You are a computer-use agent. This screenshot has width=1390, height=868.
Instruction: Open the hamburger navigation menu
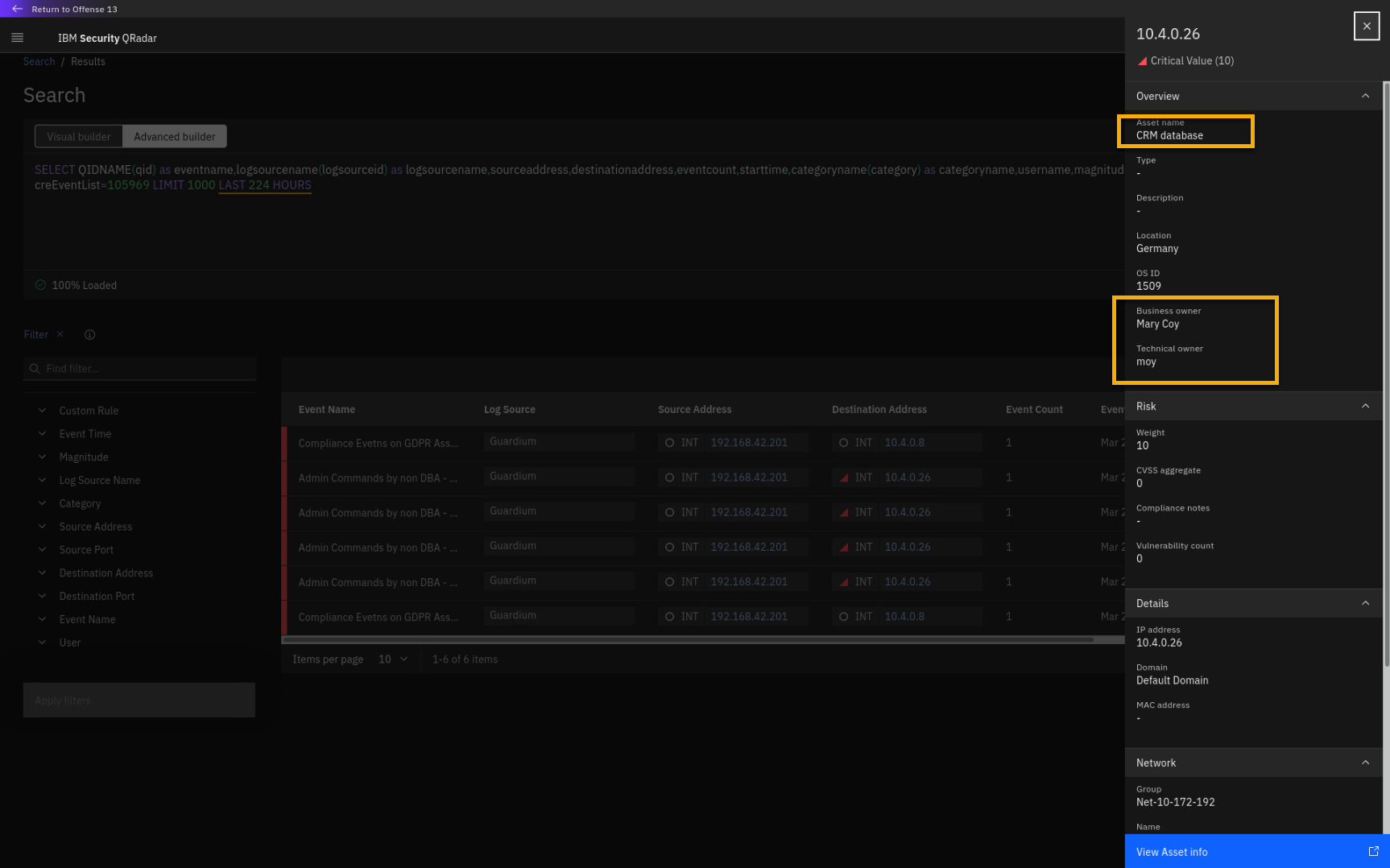(18, 38)
